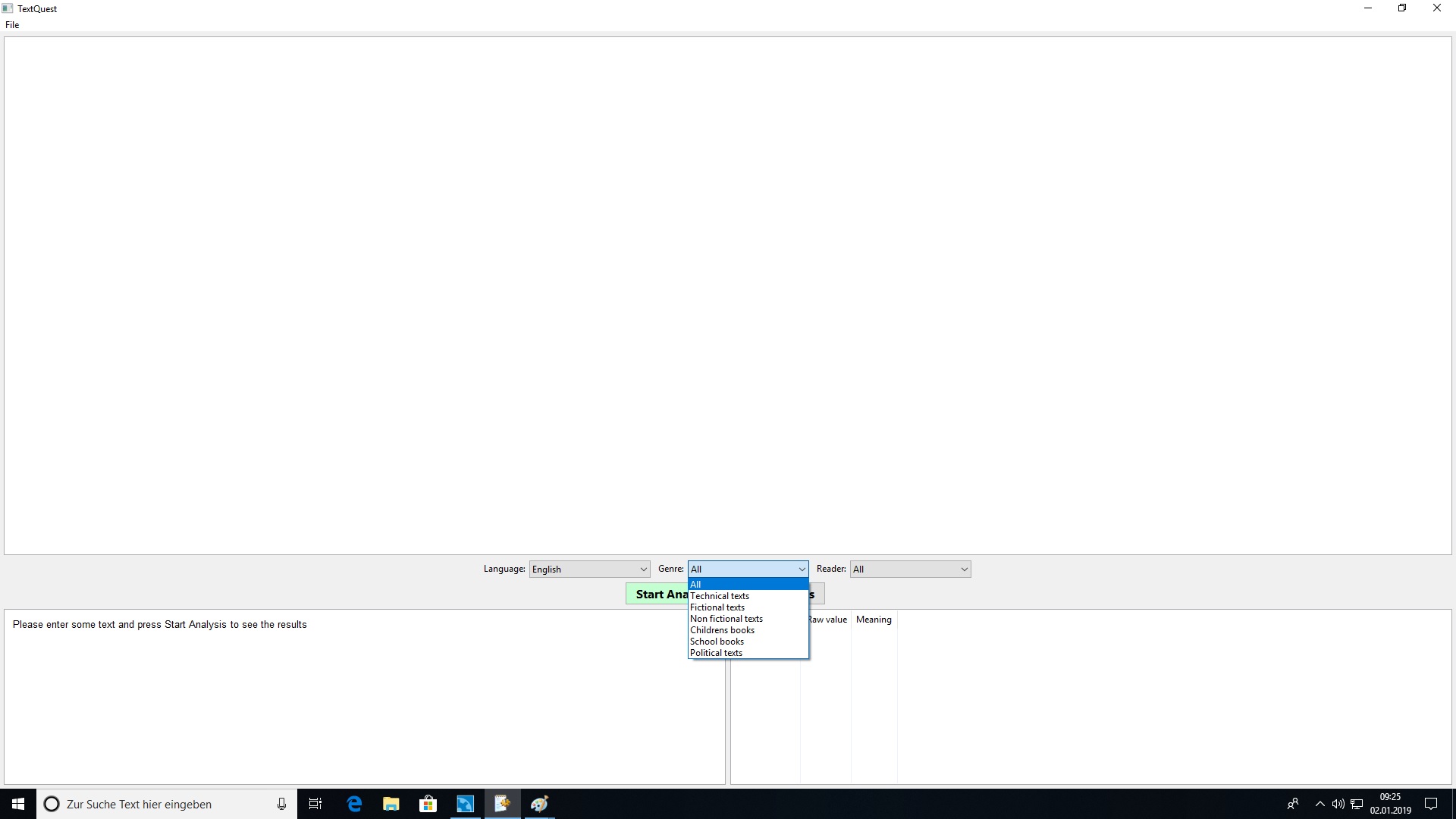Select 'School books' genre option
The width and height of the screenshot is (1456, 819).
718,641
